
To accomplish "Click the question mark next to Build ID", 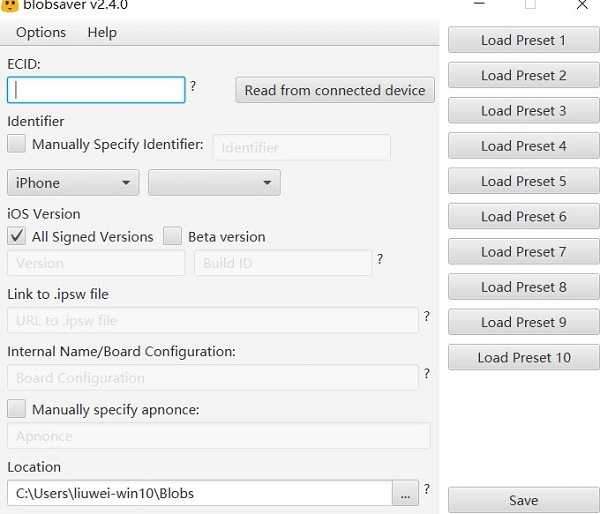I will (x=380, y=260).
